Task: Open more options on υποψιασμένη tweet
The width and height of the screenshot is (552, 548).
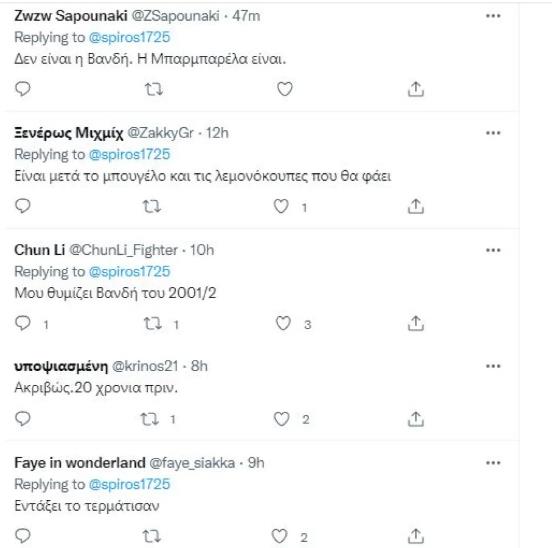Action: (x=493, y=366)
